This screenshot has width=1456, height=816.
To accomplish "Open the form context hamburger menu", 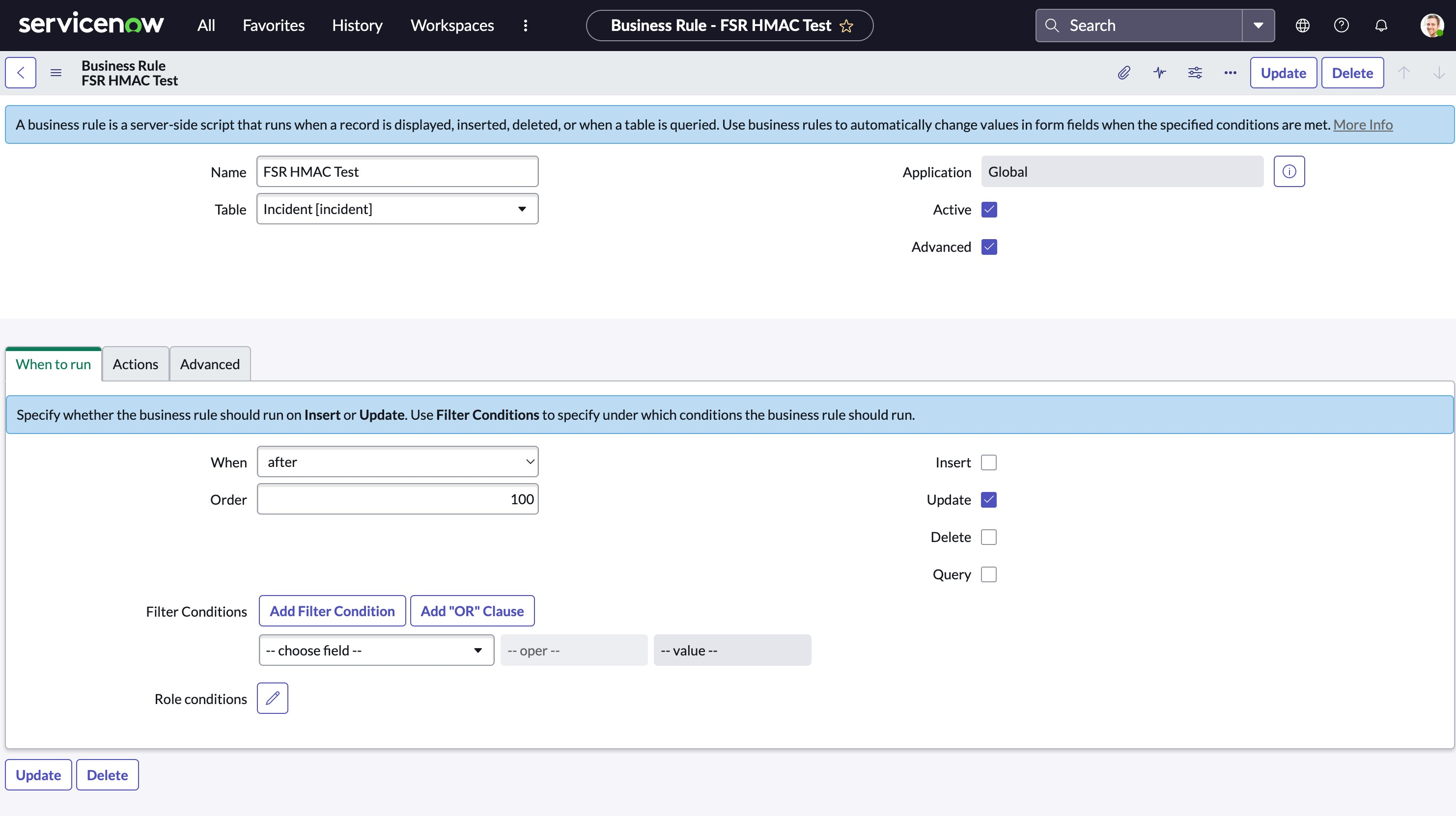I will pyautogui.click(x=56, y=72).
